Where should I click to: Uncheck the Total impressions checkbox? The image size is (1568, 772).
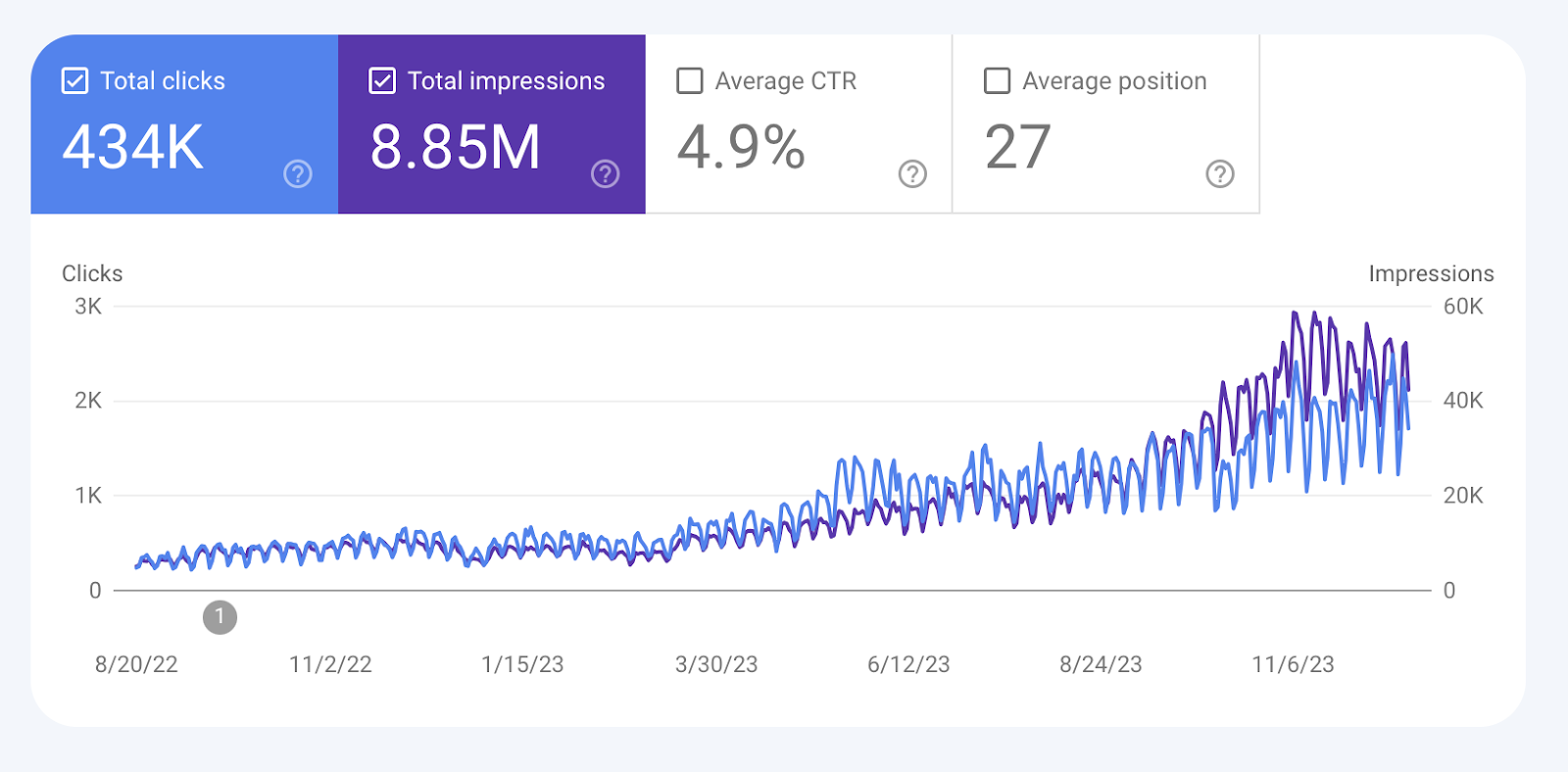coord(382,80)
